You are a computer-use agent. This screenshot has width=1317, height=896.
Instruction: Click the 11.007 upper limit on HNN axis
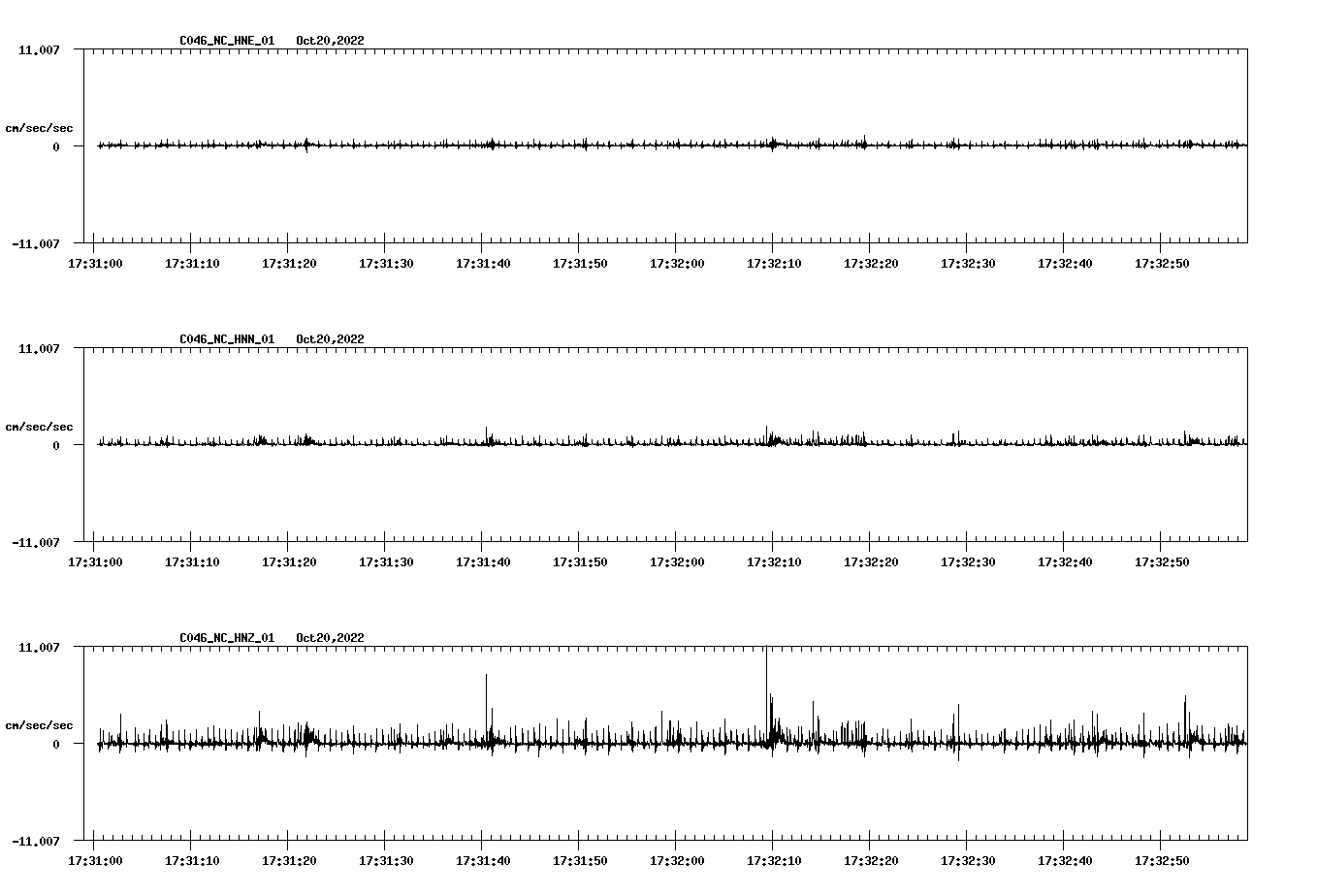39,348
